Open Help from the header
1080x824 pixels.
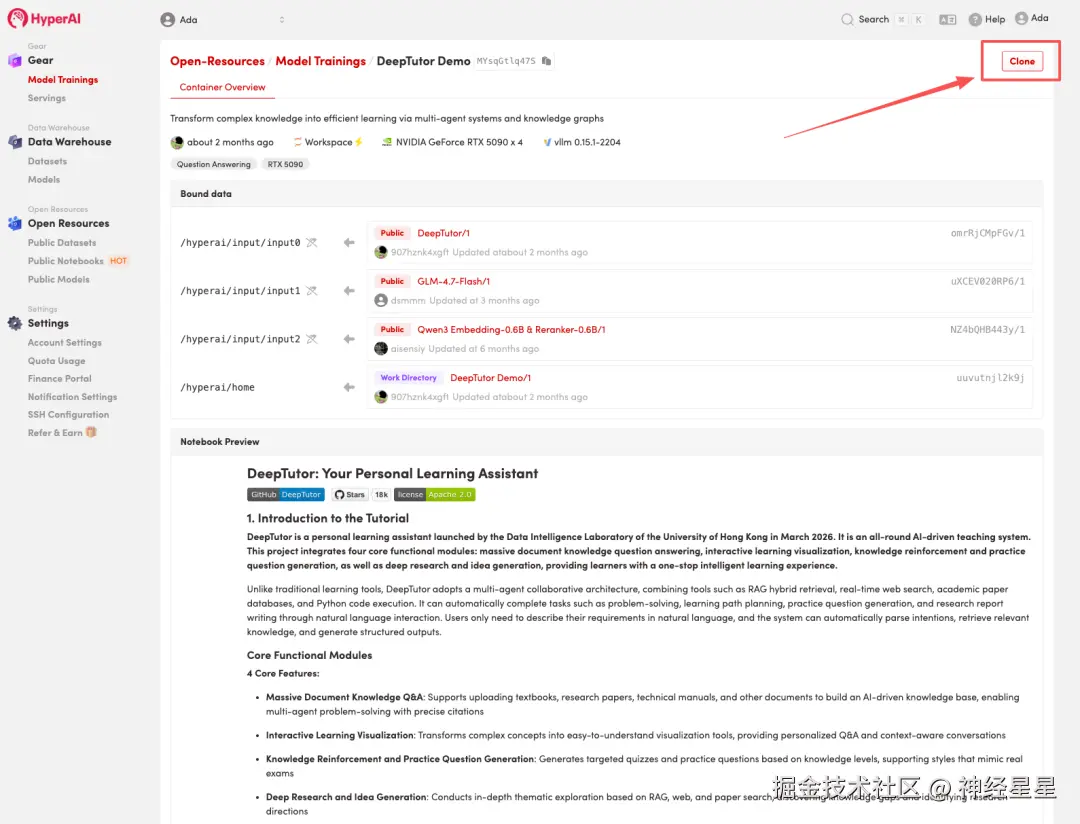[986, 19]
